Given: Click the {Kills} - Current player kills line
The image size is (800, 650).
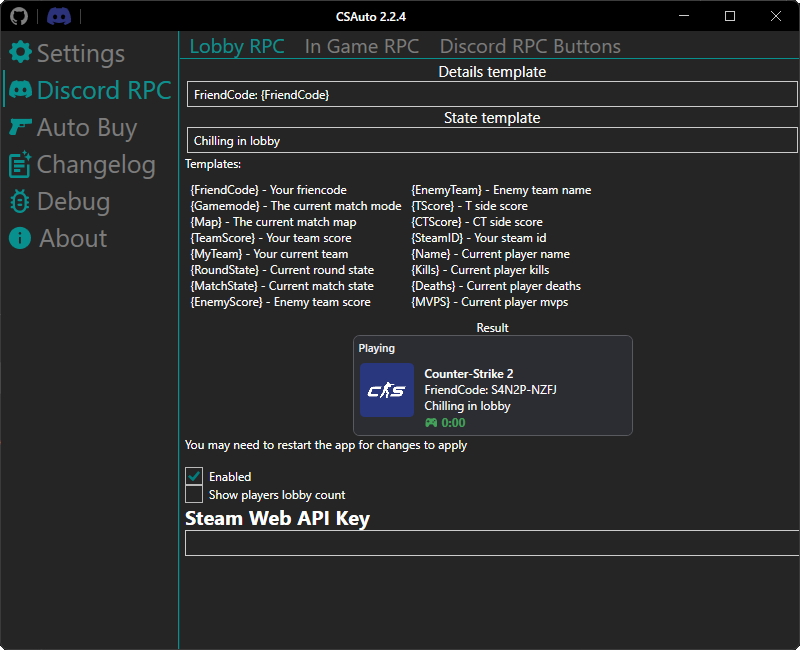Looking at the screenshot, I should pyautogui.click(x=480, y=270).
